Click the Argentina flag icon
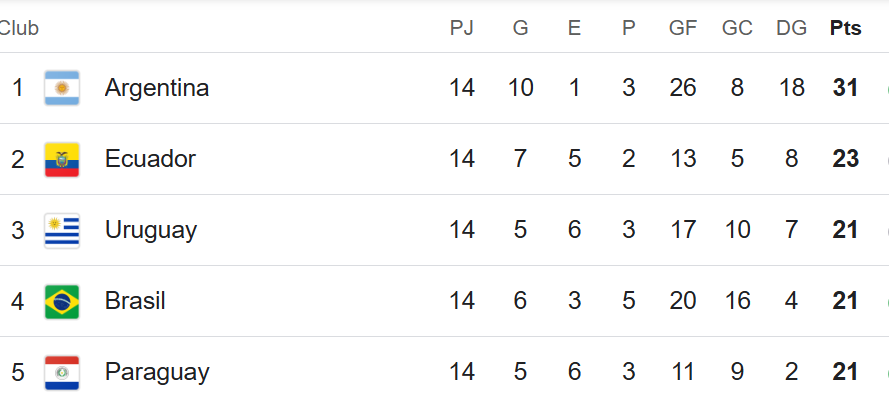 coord(62,88)
